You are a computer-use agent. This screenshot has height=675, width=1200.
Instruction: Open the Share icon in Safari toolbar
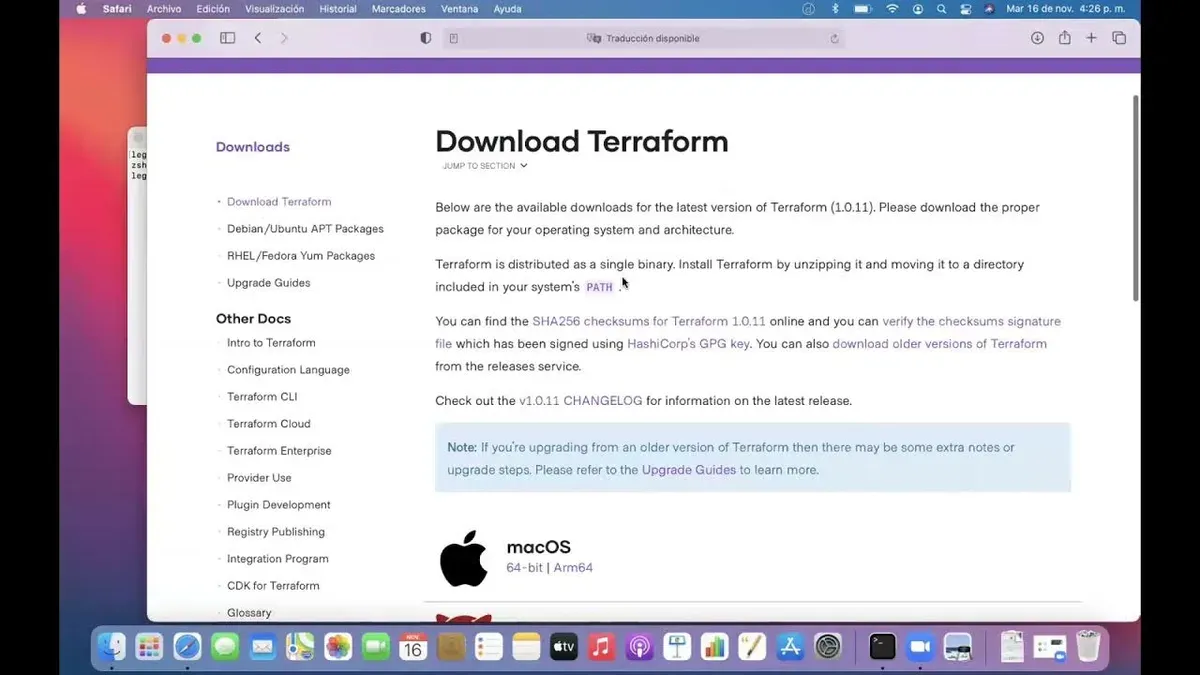(1064, 38)
